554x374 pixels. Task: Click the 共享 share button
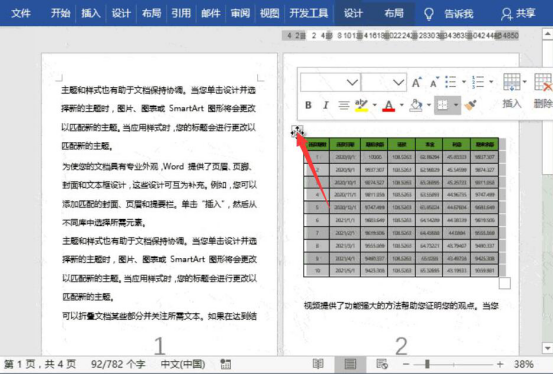click(x=519, y=14)
